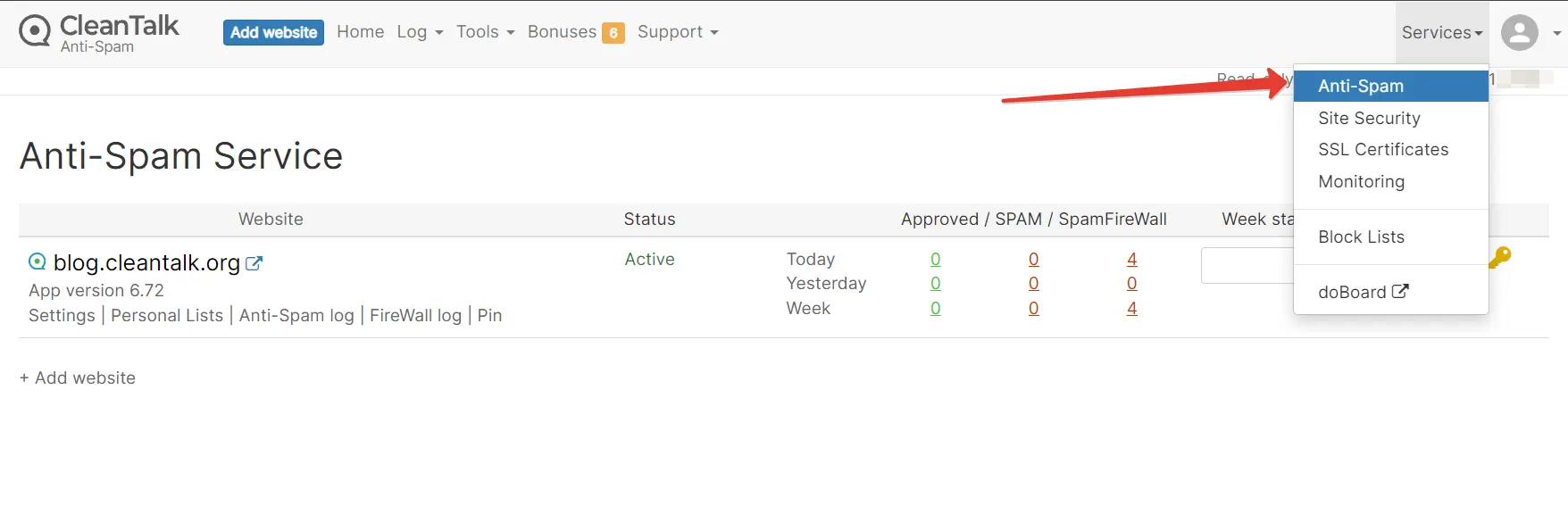Expand the Tools dropdown menu
The width and height of the screenshot is (1568, 531).
pos(485,32)
